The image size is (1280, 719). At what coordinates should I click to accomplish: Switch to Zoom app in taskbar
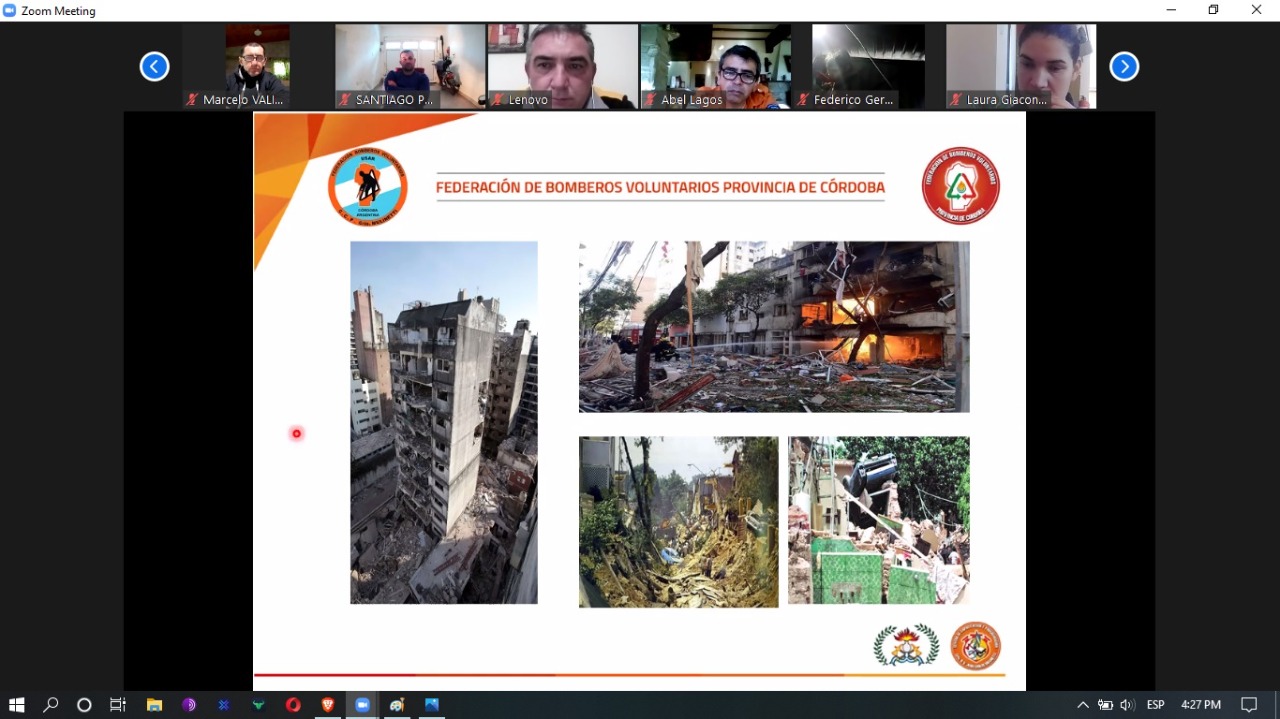(362, 705)
